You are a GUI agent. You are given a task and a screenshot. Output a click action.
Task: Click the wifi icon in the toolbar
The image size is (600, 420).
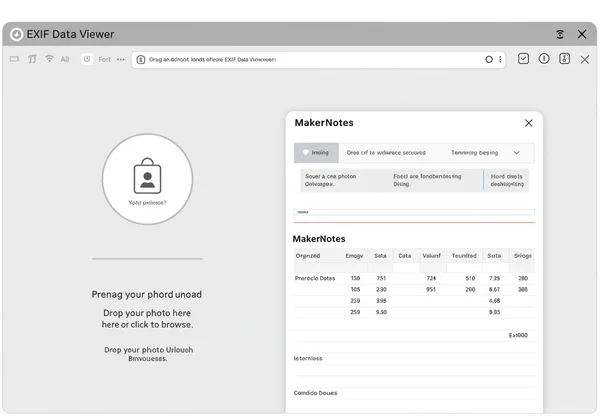[49, 59]
